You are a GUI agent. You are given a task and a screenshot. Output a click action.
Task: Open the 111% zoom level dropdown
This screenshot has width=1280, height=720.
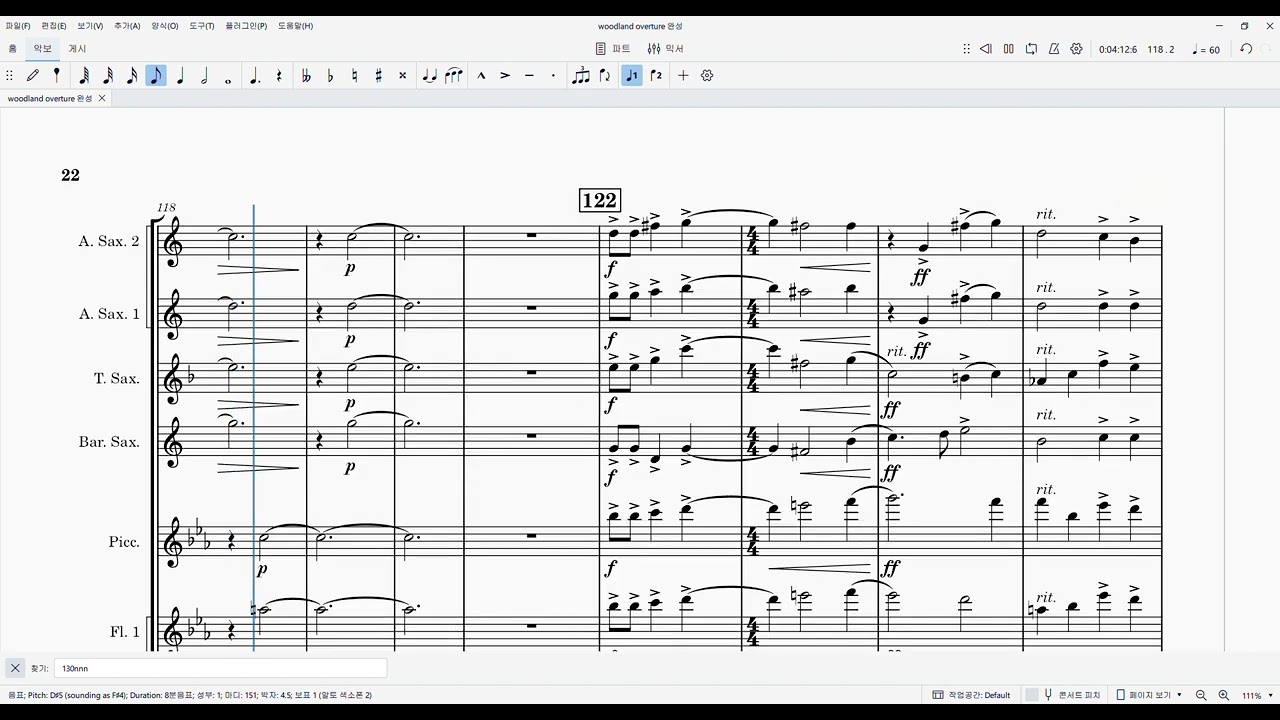(1258, 695)
